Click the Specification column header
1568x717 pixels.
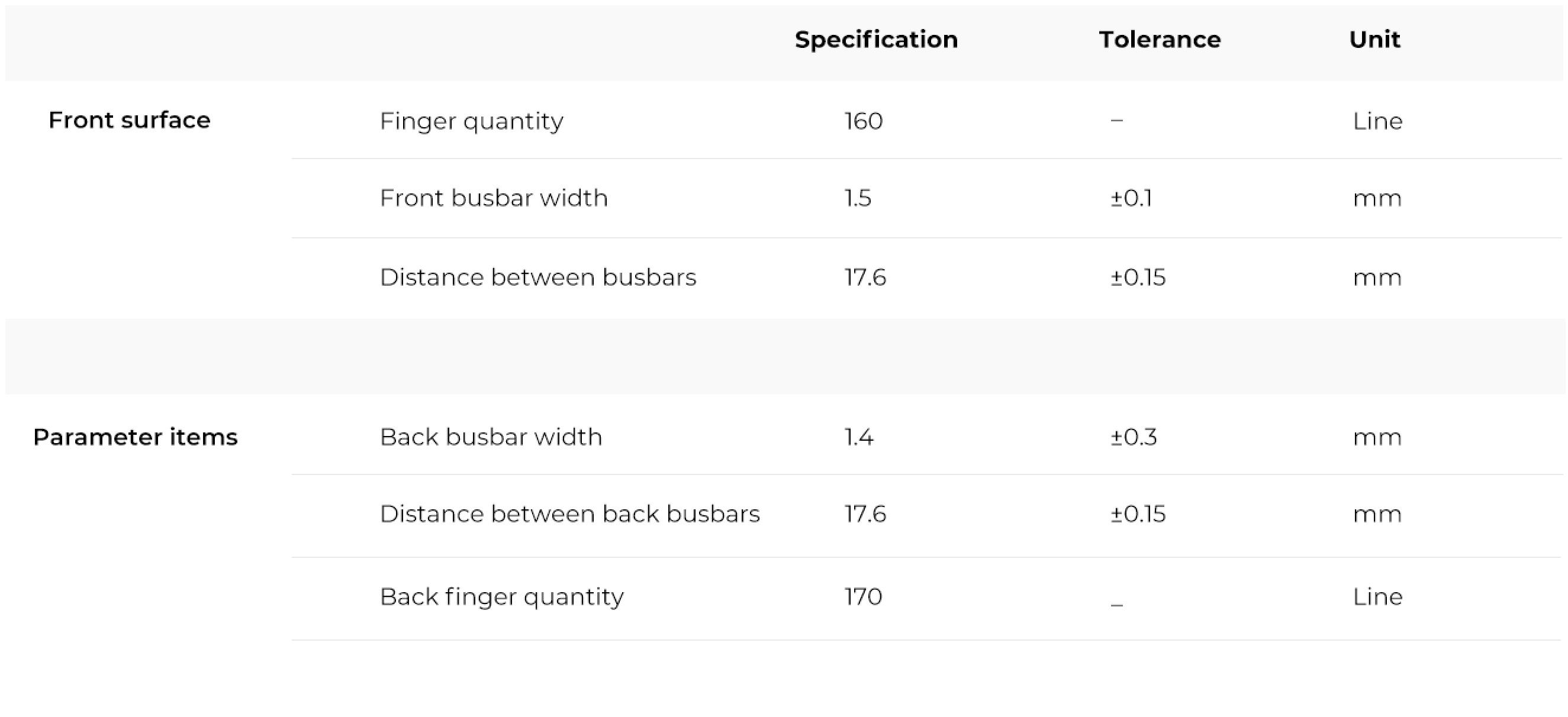click(x=876, y=40)
